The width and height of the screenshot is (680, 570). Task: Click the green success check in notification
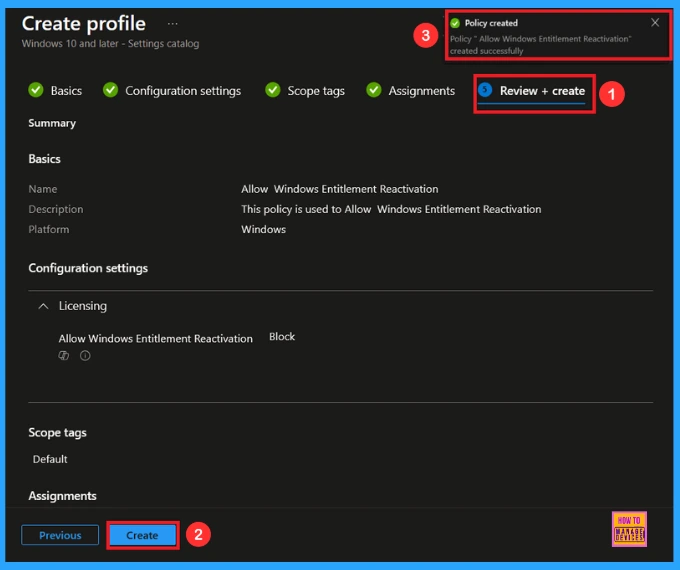click(455, 23)
